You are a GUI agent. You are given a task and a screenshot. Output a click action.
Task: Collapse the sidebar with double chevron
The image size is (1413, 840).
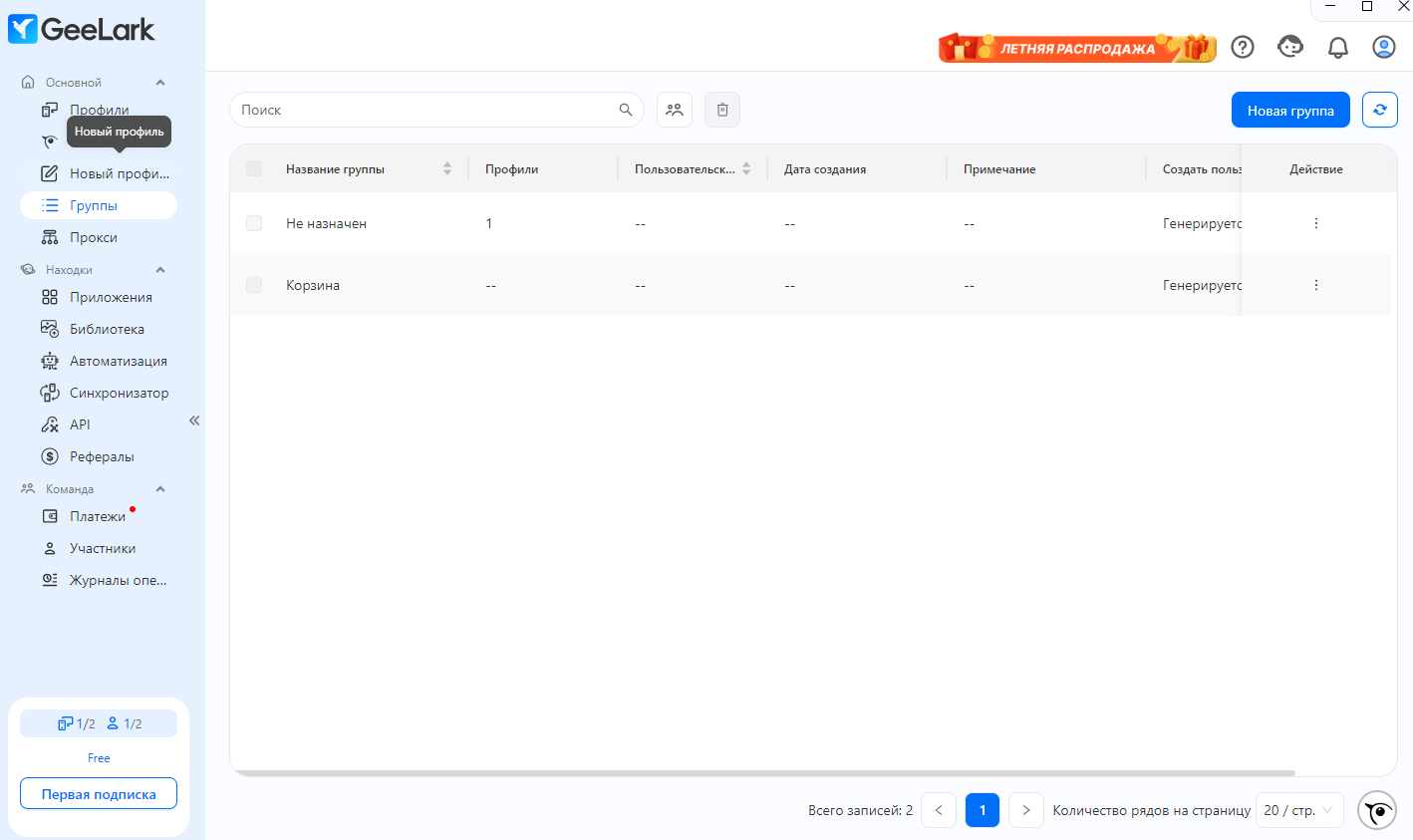point(194,420)
